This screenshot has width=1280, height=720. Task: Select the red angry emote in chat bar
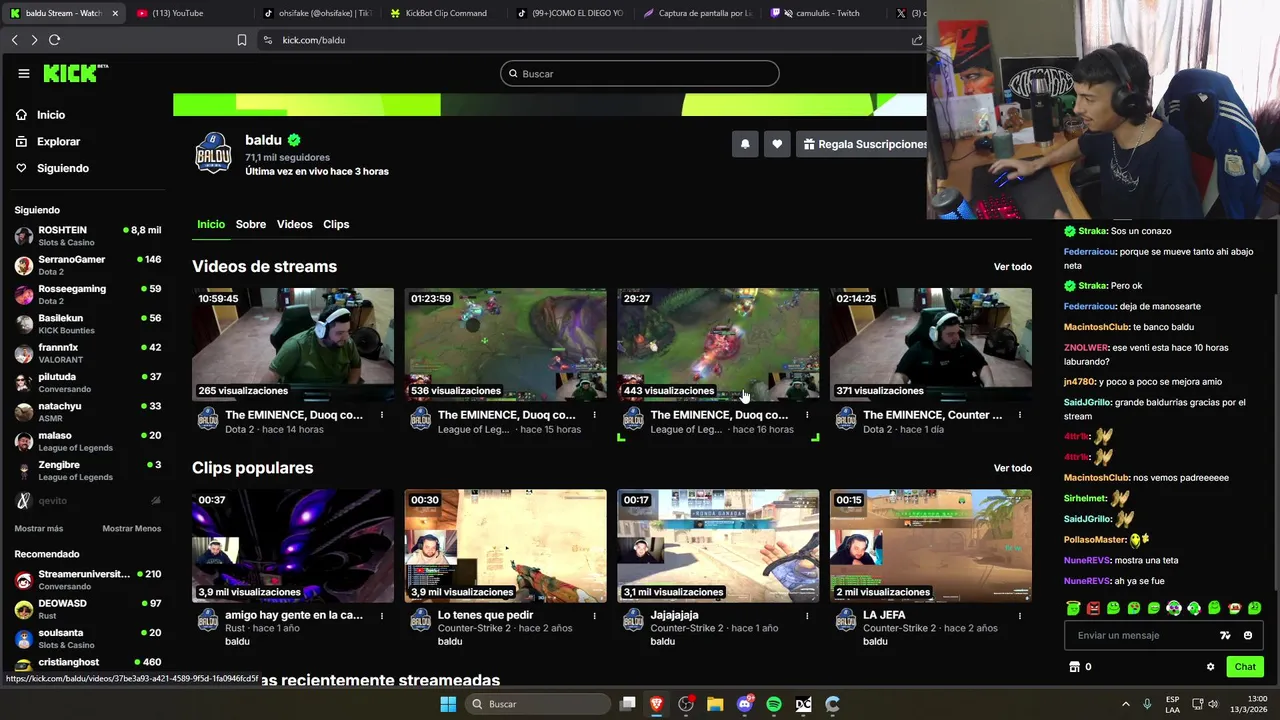[x=1093, y=608]
